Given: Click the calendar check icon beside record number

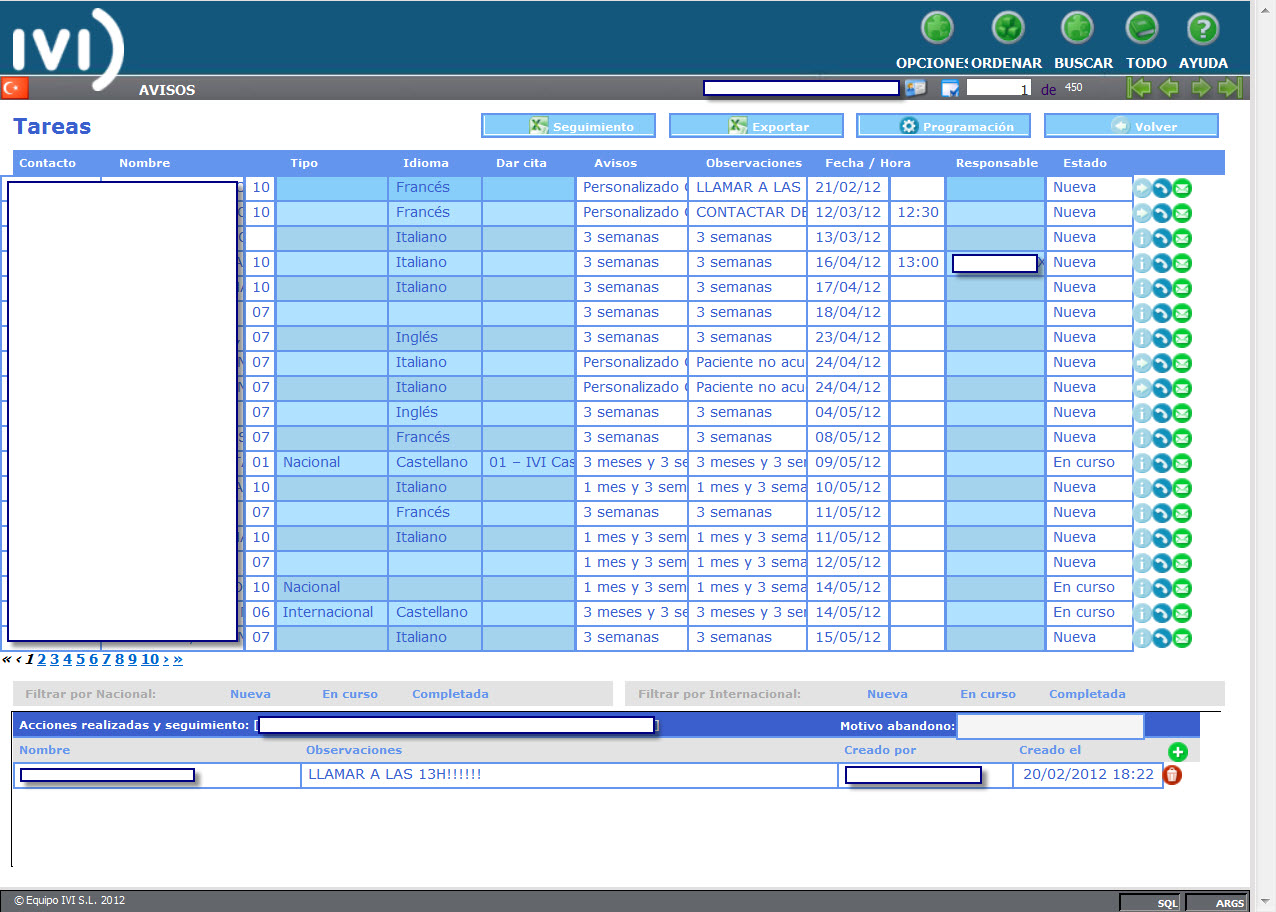Looking at the screenshot, I should 951,89.
